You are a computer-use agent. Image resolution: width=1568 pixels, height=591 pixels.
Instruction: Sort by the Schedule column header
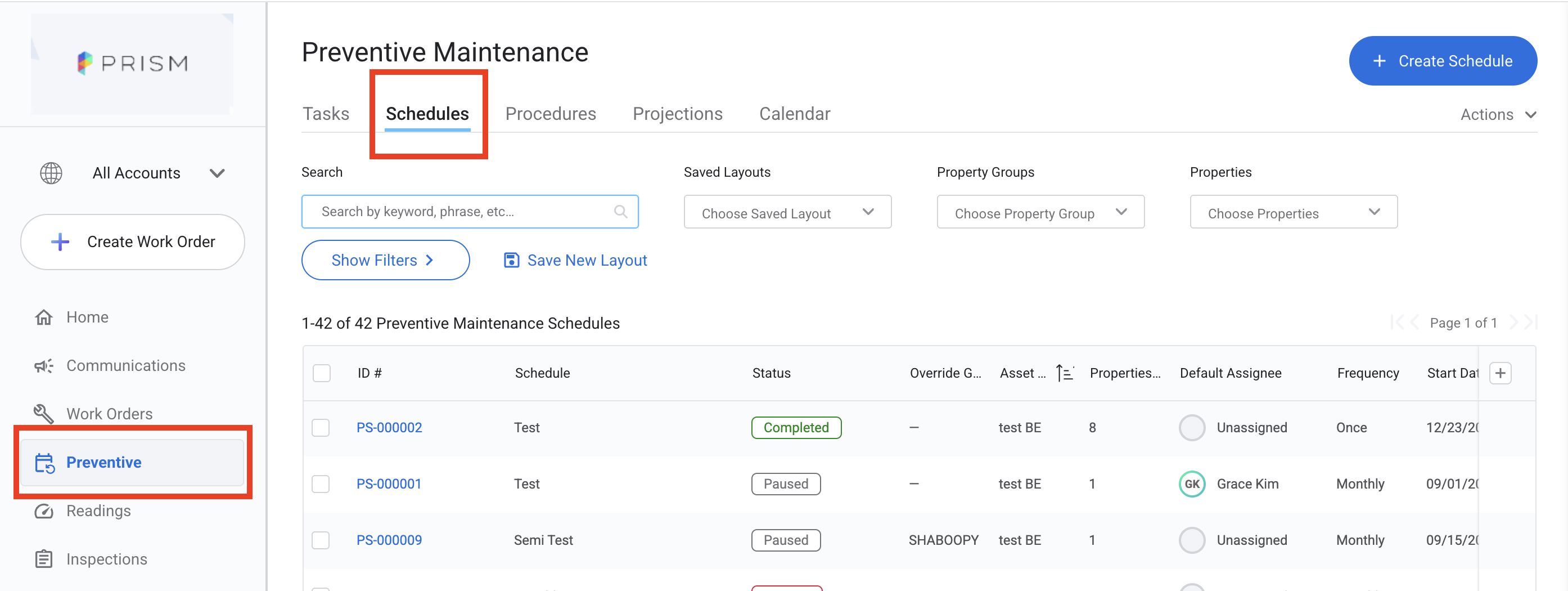click(542, 373)
